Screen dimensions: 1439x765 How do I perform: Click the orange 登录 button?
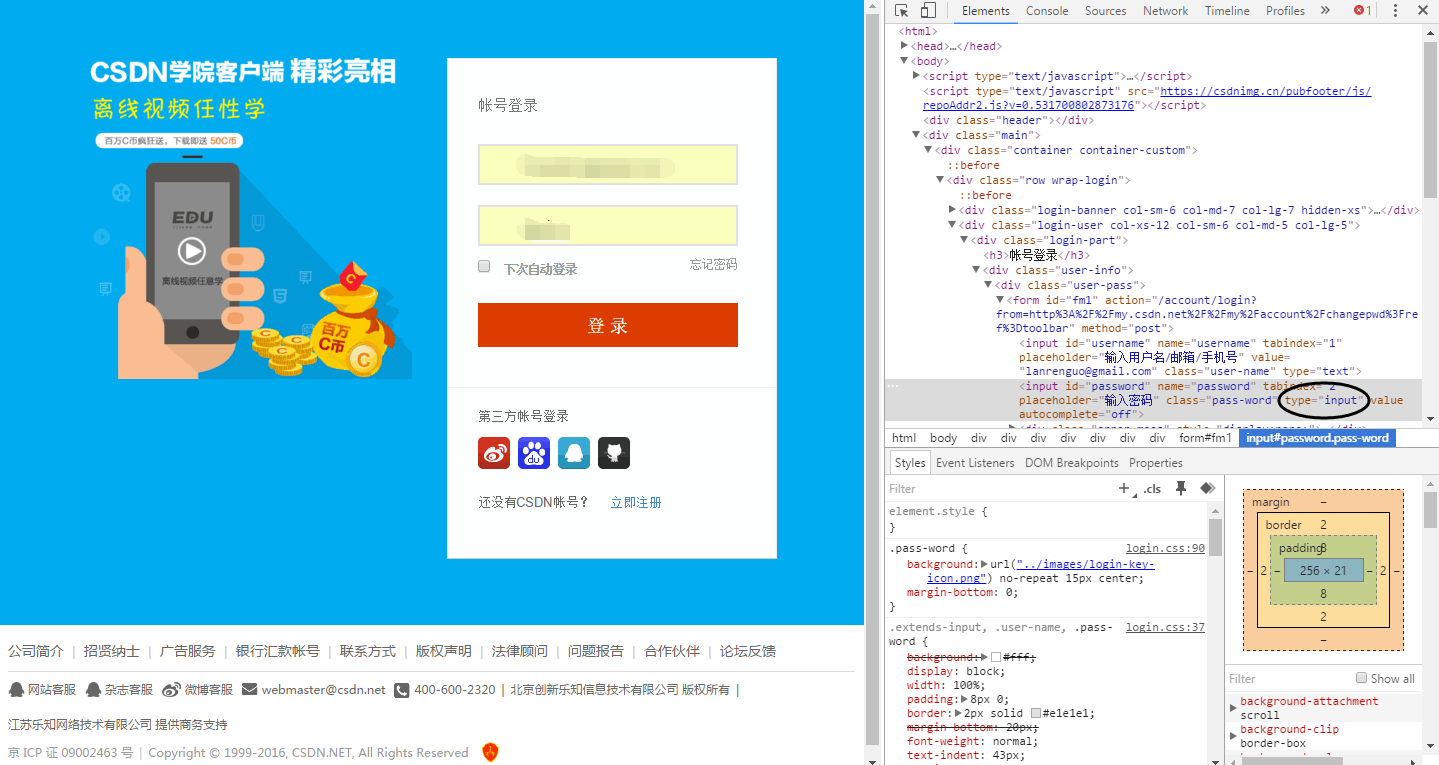click(x=608, y=325)
